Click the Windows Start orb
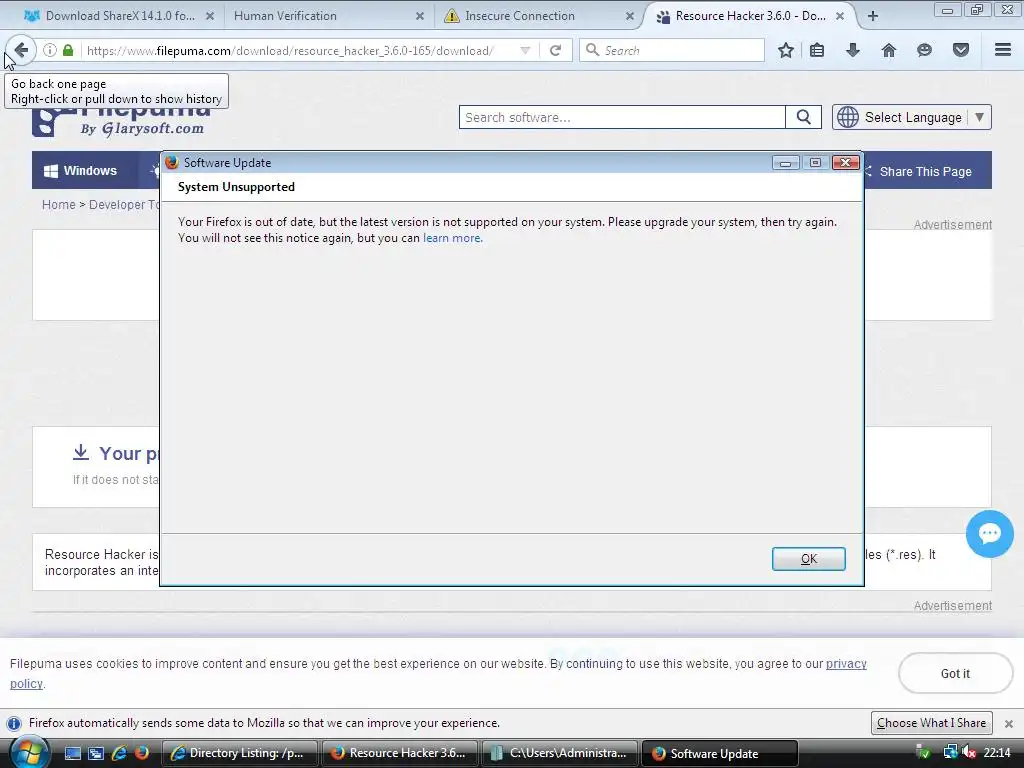The image size is (1024, 768). [29, 753]
